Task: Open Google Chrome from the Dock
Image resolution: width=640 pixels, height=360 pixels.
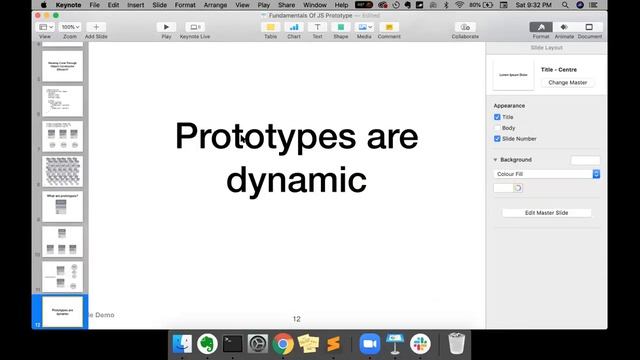Action: click(283, 344)
